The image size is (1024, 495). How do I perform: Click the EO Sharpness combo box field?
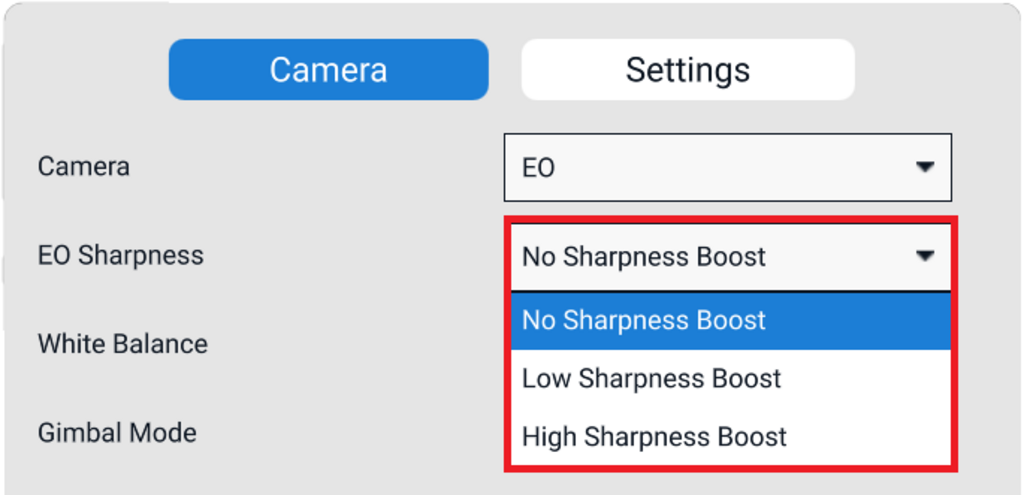[x=700, y=257]
